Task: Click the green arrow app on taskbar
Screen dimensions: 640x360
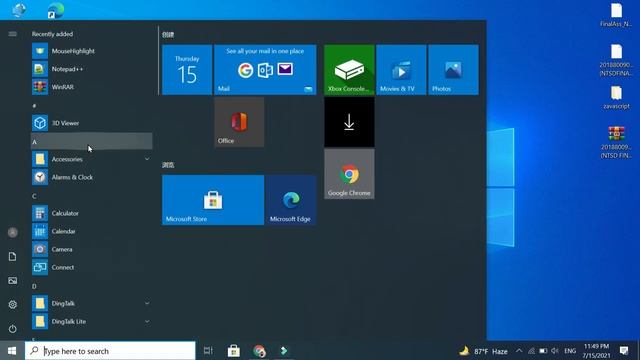Action: coord(284,351)
